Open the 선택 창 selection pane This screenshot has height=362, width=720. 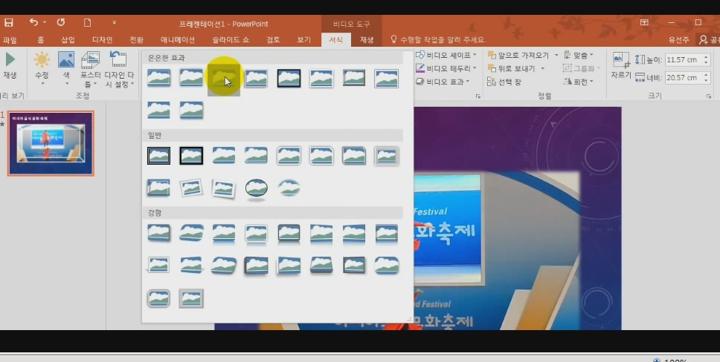click(504, 82)
